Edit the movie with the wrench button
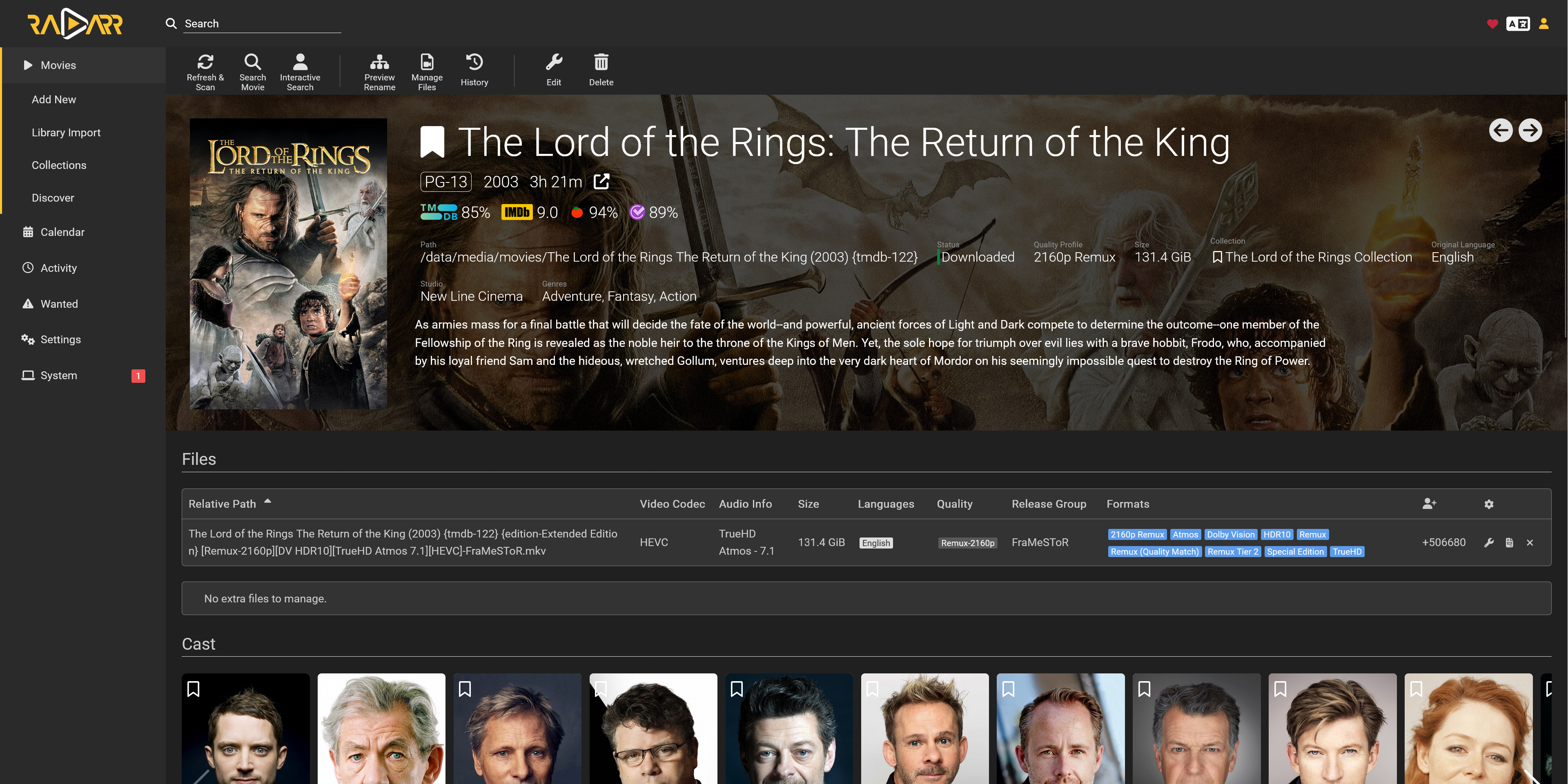The height and width of the screenshot is (784, 1568). (x=554, y=70)
